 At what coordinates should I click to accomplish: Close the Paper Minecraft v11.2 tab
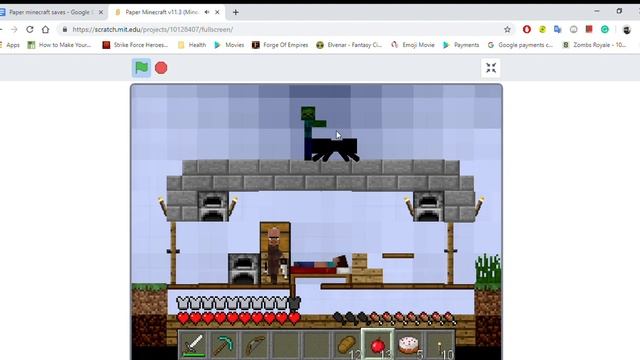[x=217, y=12]
